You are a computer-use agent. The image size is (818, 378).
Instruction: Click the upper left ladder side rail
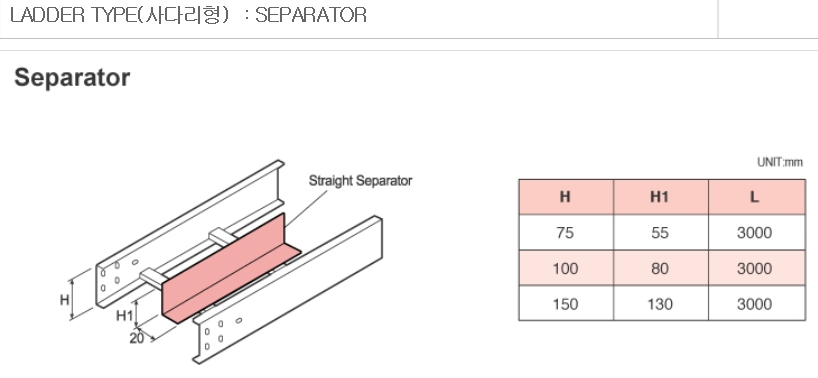click(x=190, y=233)
